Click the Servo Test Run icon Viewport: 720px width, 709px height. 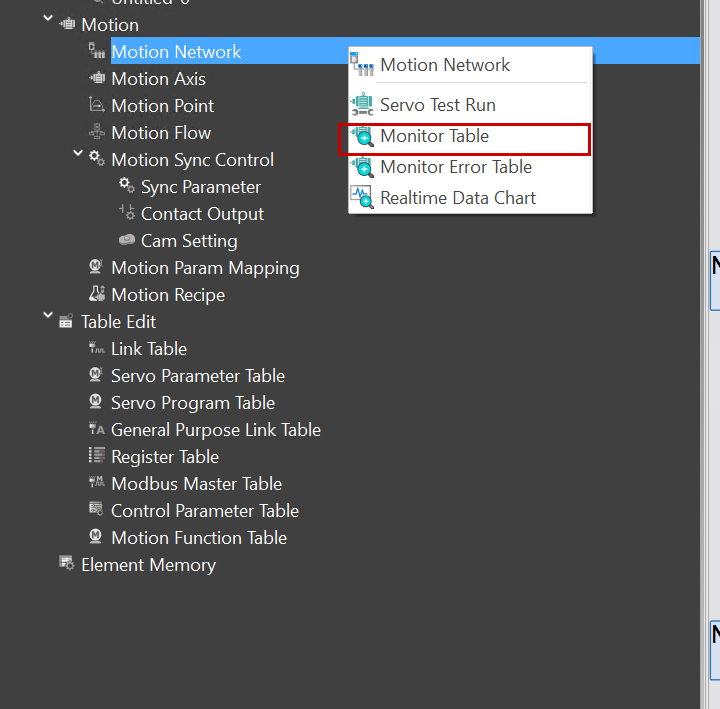tap(362, 105)
